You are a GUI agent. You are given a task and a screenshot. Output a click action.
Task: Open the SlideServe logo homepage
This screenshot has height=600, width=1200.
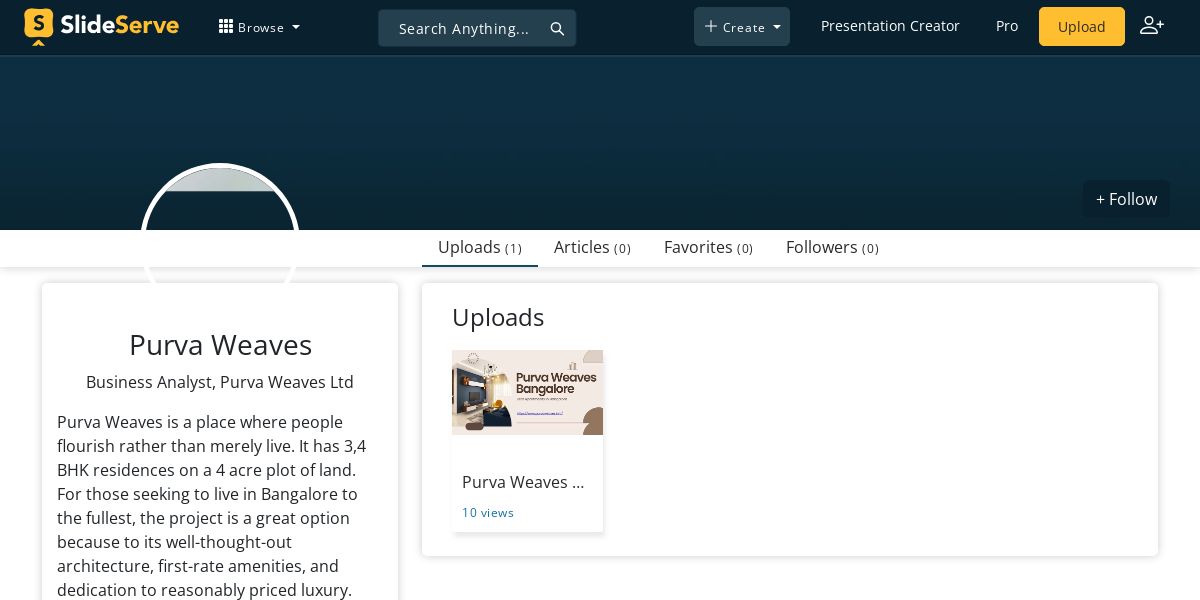pos(101,26)
